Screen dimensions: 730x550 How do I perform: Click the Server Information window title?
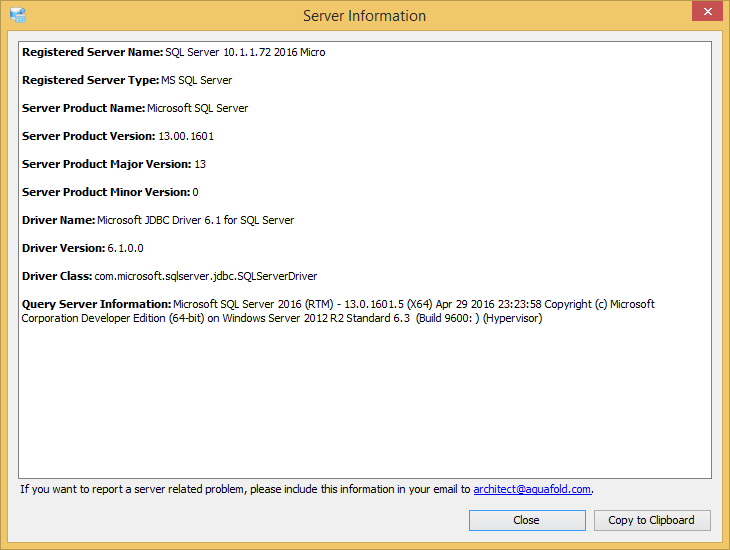[365, 16]
